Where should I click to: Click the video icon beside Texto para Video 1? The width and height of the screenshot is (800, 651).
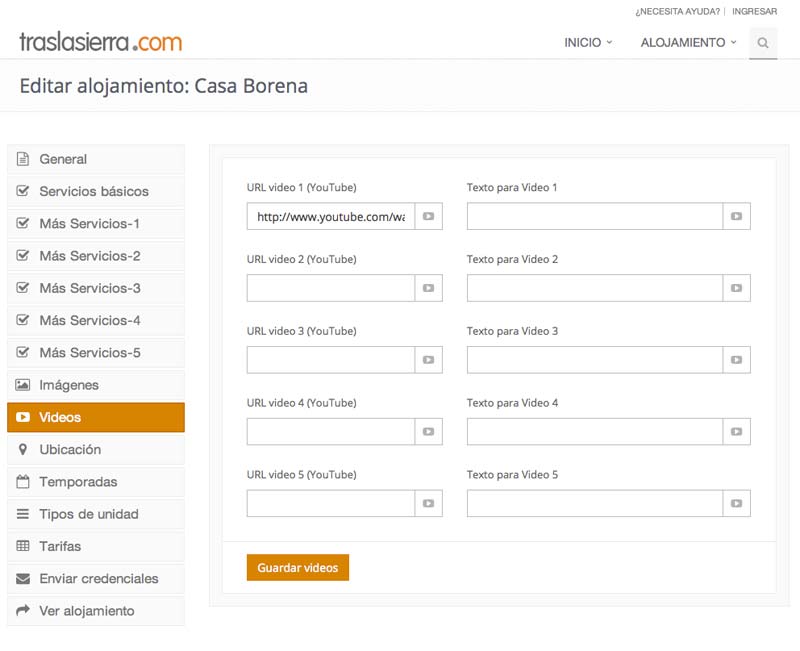tap(736, 216)
